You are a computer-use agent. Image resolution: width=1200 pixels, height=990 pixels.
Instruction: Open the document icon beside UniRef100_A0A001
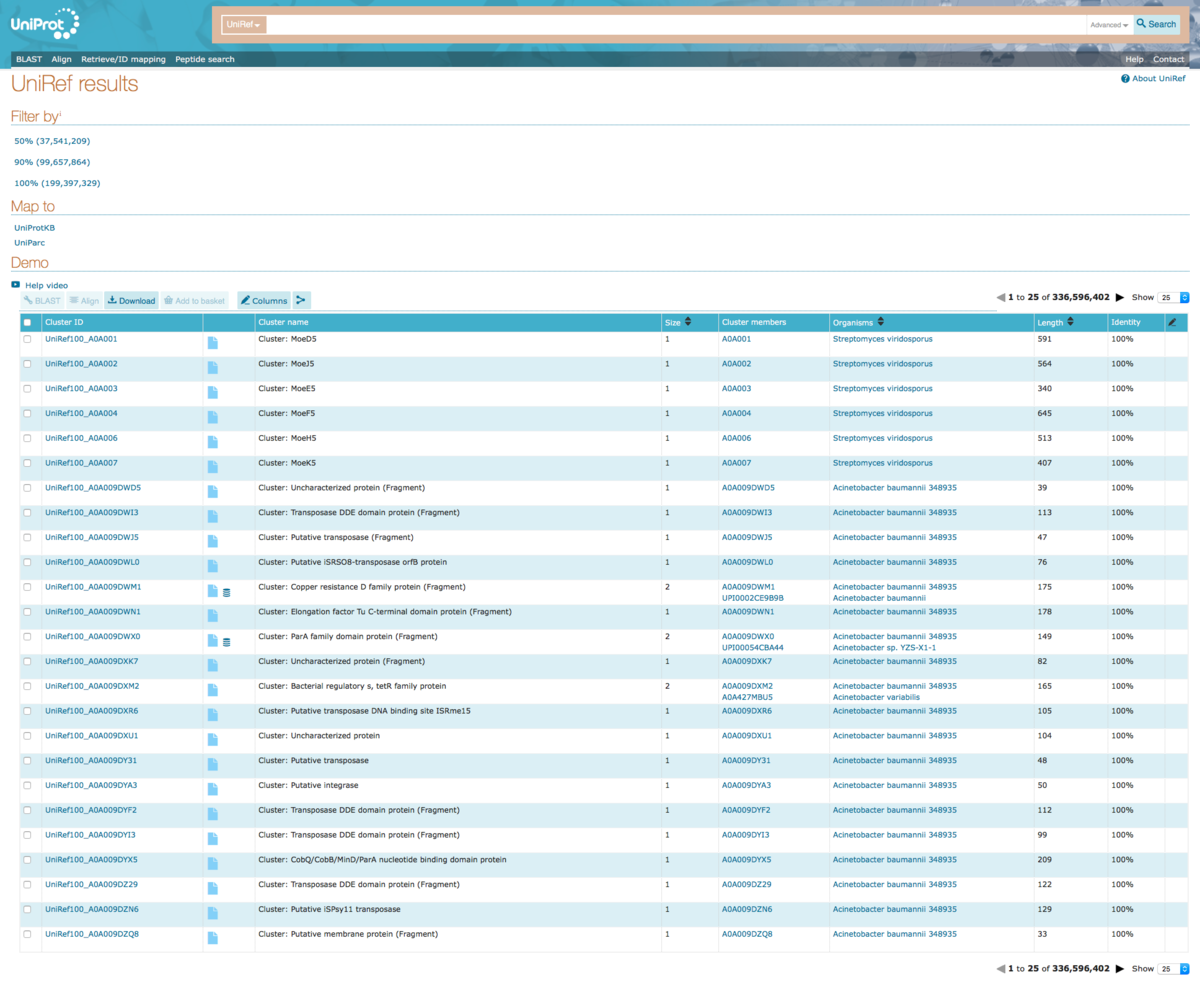click(x=212, y=340)
